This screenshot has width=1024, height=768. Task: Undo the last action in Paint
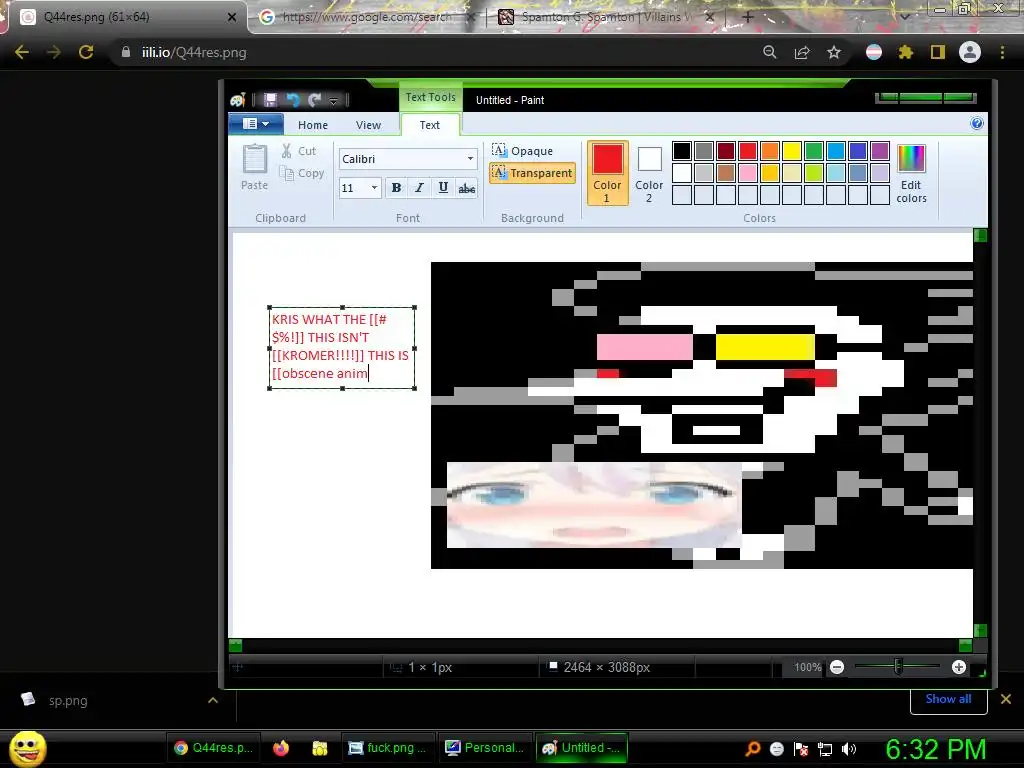(x=293, y=100)
